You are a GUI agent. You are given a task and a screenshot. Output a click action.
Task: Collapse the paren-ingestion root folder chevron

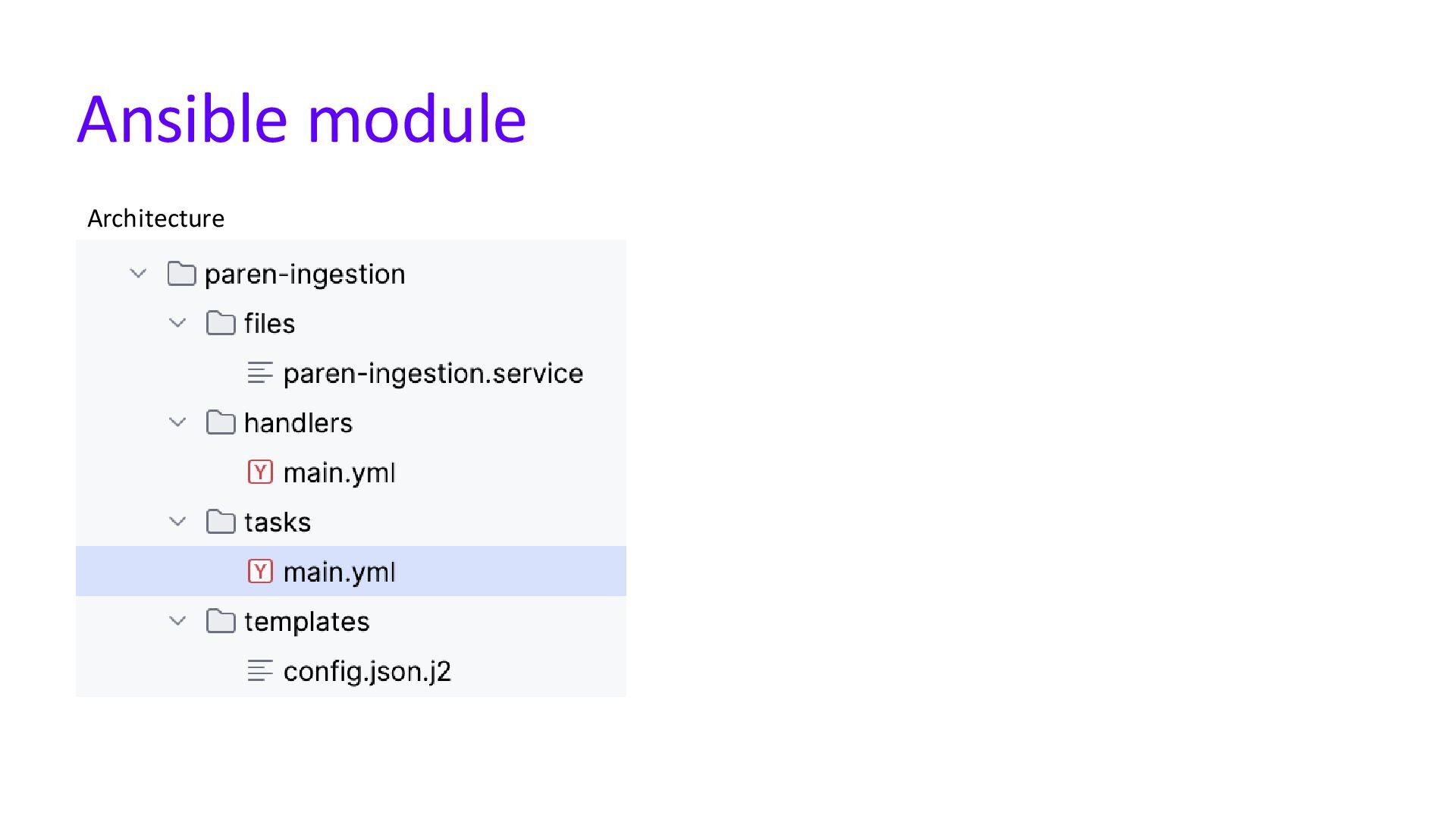pyautogui.click(x=138, y=274)
